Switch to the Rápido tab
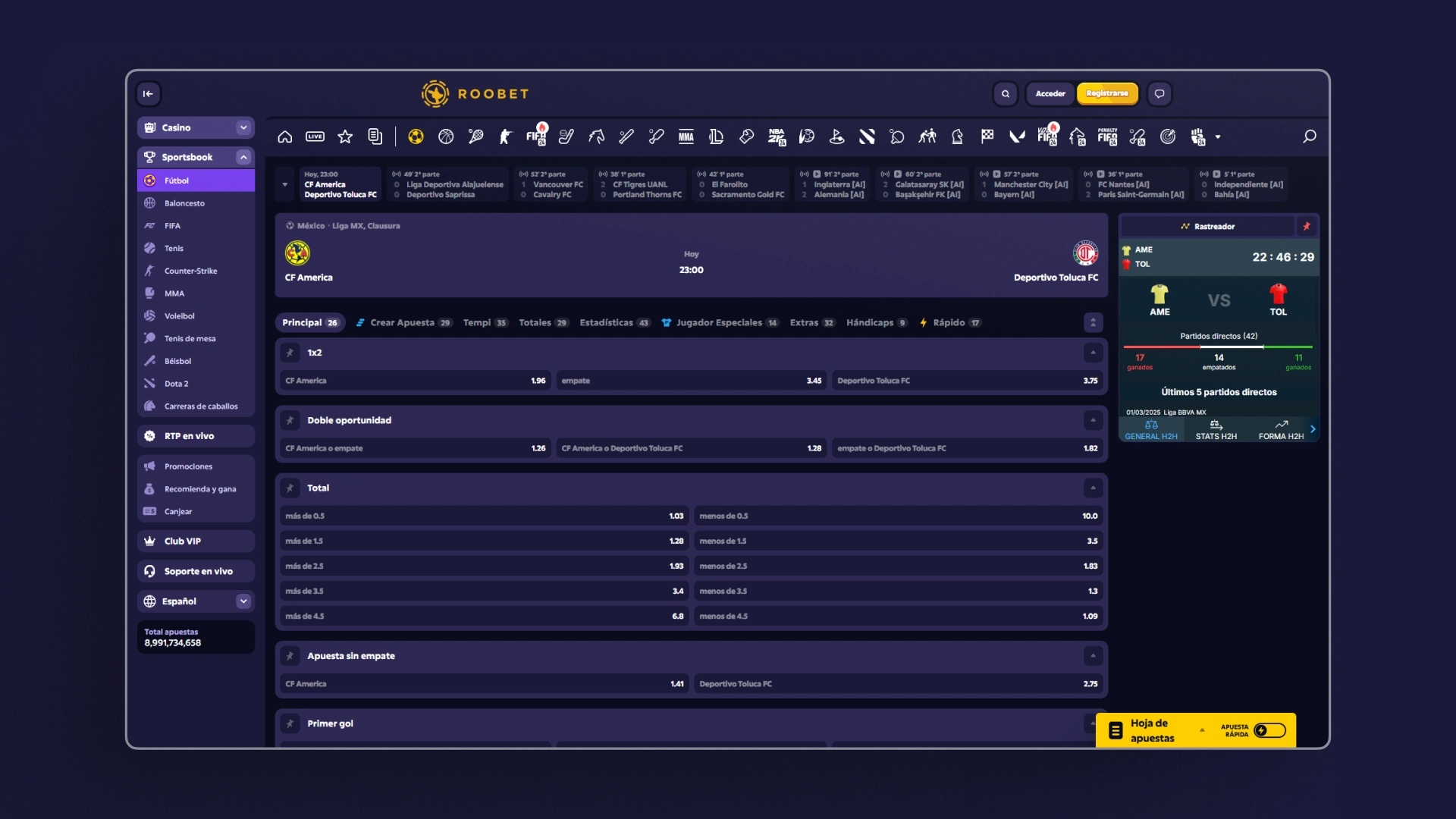Image resolution: width=1456 pixels, height=819 pixels. coord(949,323)
